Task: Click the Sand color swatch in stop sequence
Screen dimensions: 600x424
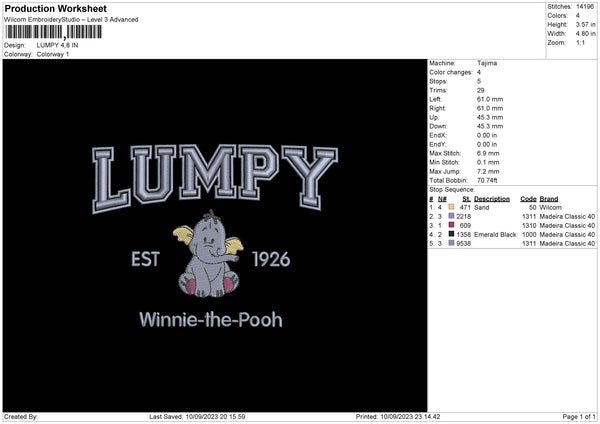Action: point(452,206)
